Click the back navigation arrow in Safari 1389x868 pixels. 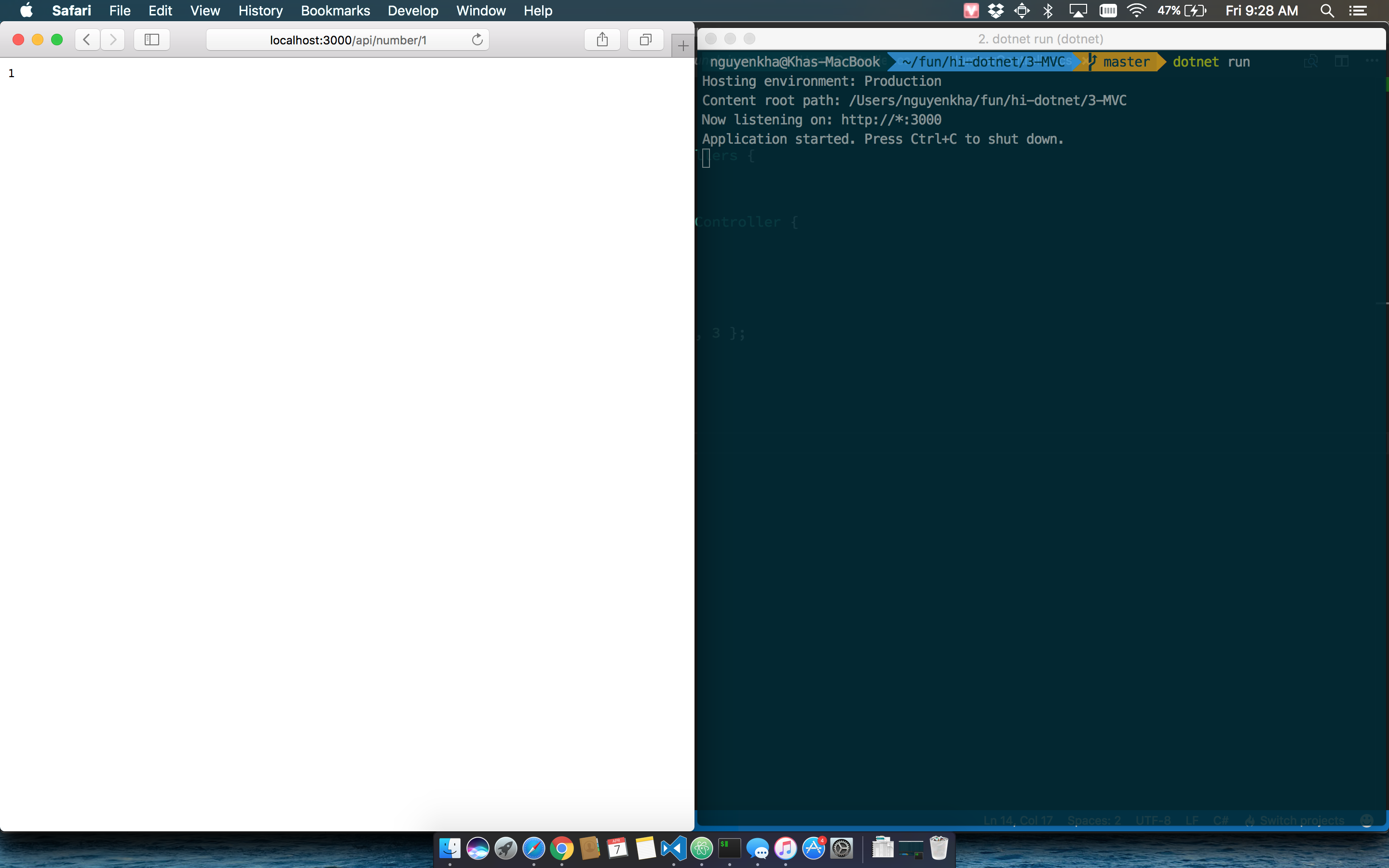(88, 40)
